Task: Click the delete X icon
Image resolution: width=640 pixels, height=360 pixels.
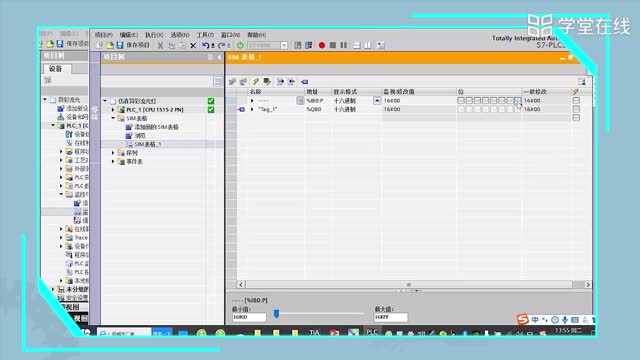Action: [x=193, y=45]
